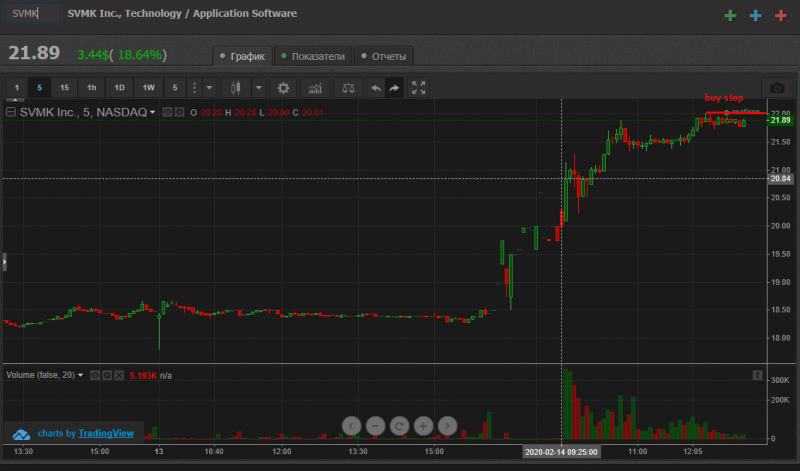The height and width of the screenshot is (471, 800).
Task: Click the green 21.89 price axis label
Action: coord(781,120)
